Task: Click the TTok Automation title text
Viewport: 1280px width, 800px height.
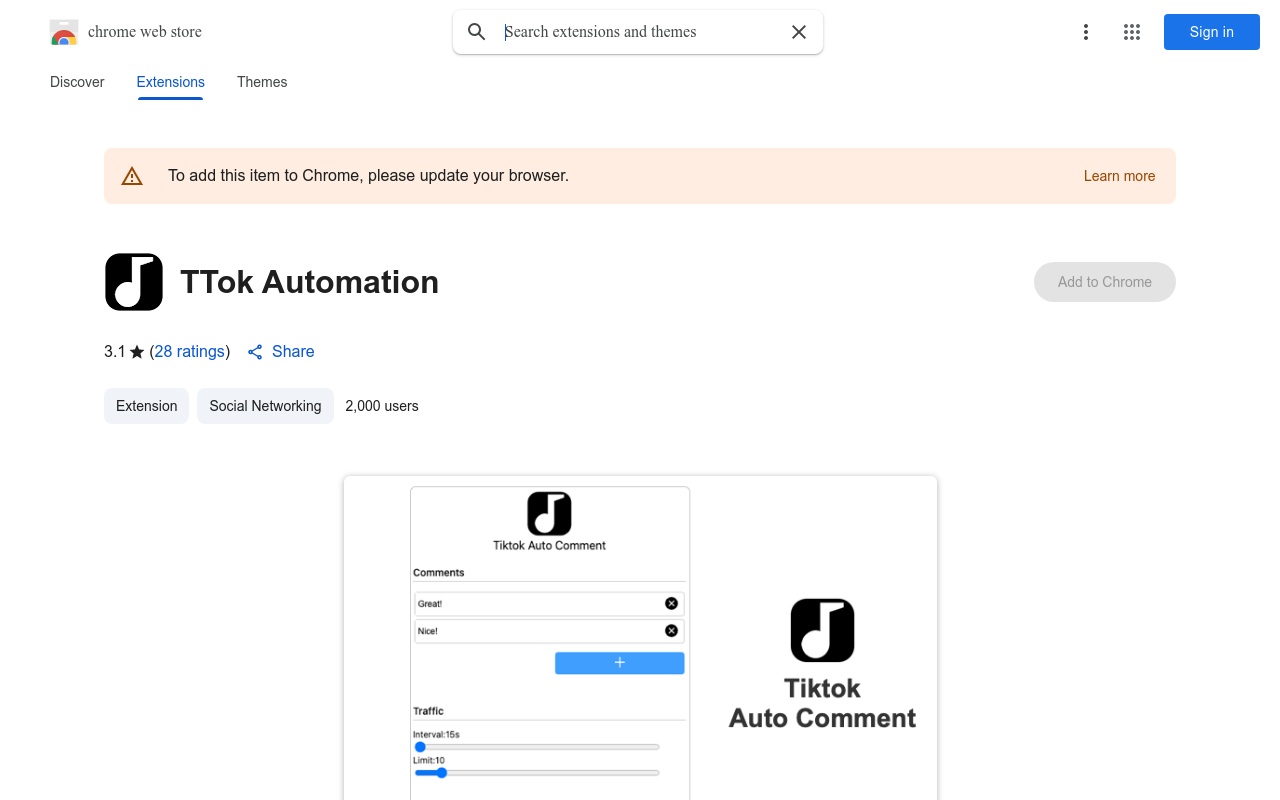Action: pyautogui.click(x=309, y=282)
